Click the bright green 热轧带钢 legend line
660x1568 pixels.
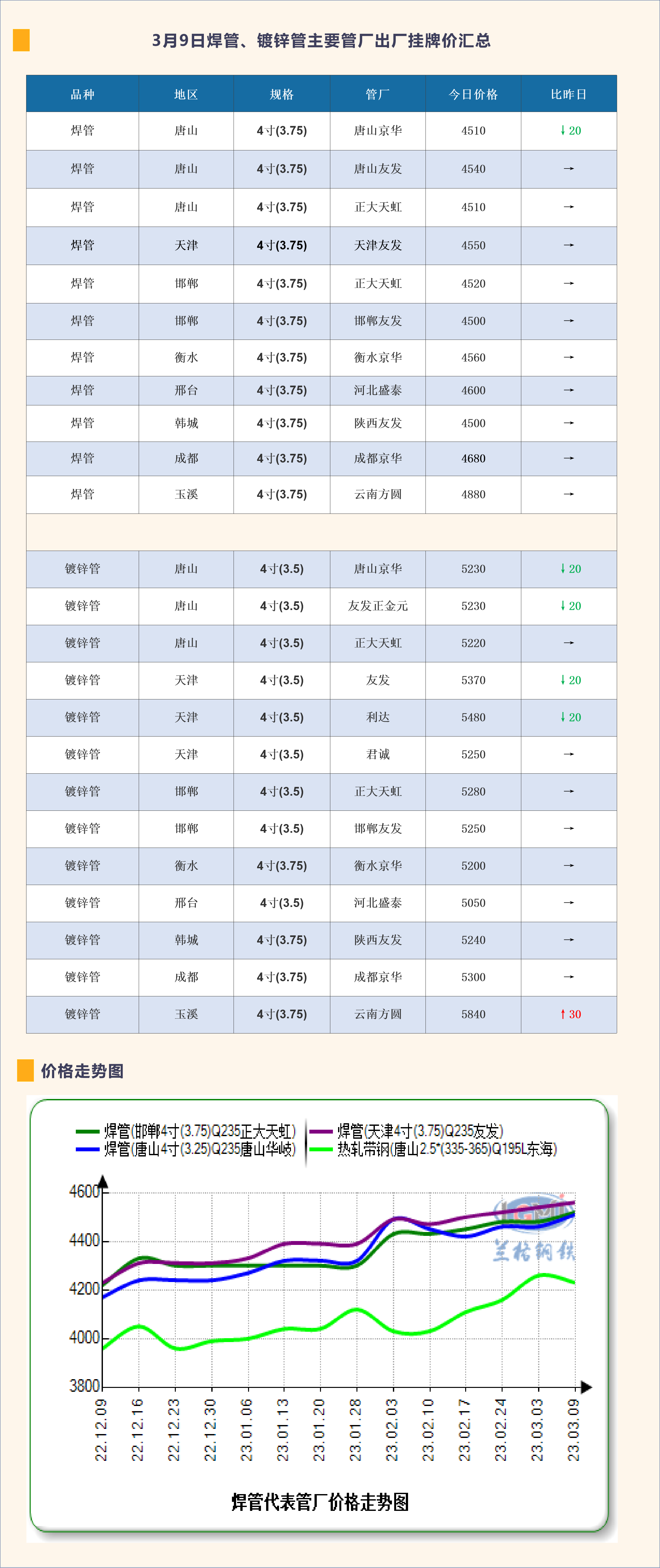click(321, 1149)
